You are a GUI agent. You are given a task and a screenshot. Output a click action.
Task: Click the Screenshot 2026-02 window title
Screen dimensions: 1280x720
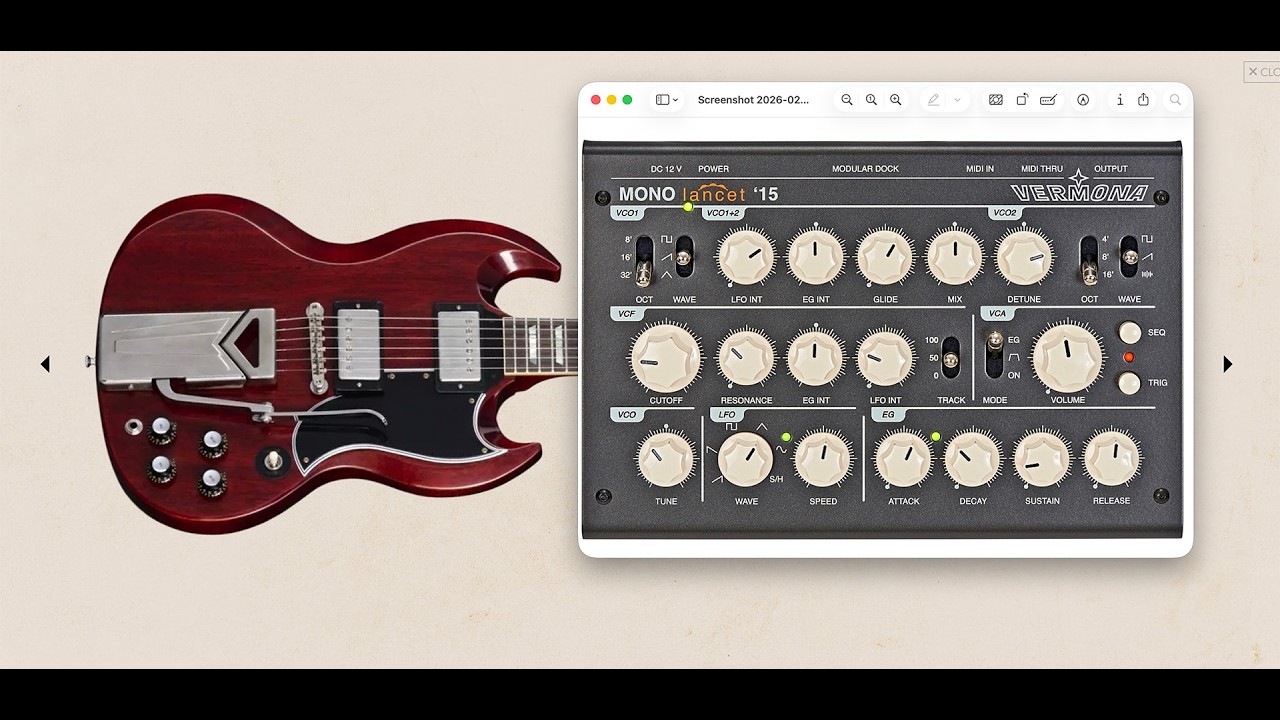pos(754,100)
